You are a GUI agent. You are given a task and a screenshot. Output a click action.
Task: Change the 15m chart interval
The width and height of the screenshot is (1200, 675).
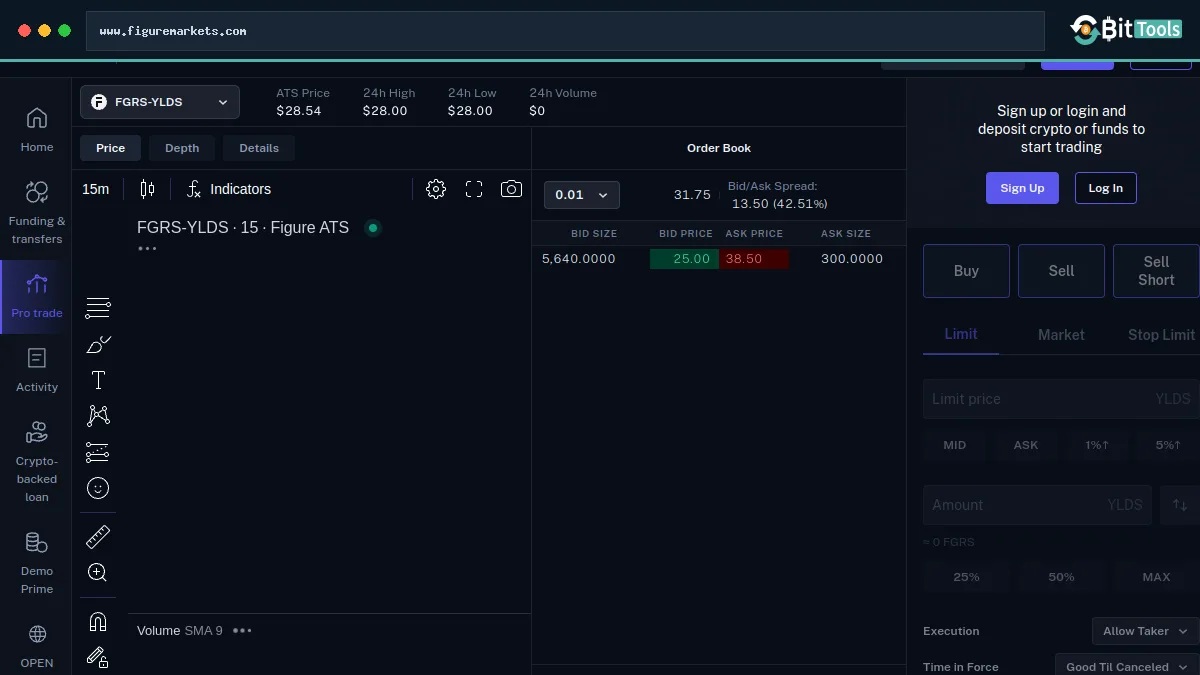point(96,189)
